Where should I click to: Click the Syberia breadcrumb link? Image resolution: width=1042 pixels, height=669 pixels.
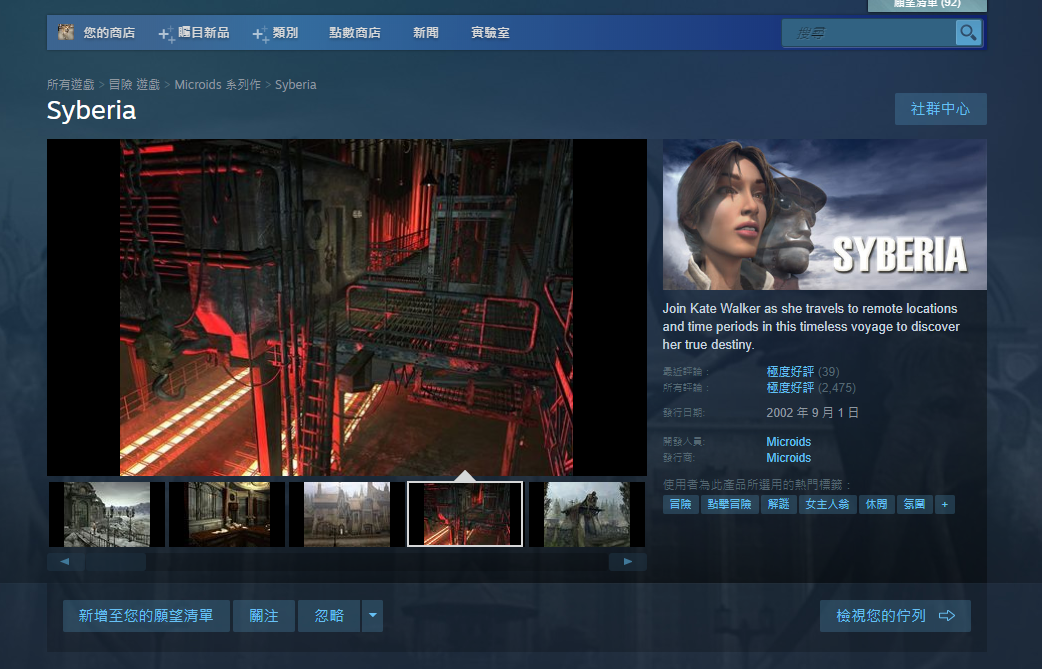point(296,84)
